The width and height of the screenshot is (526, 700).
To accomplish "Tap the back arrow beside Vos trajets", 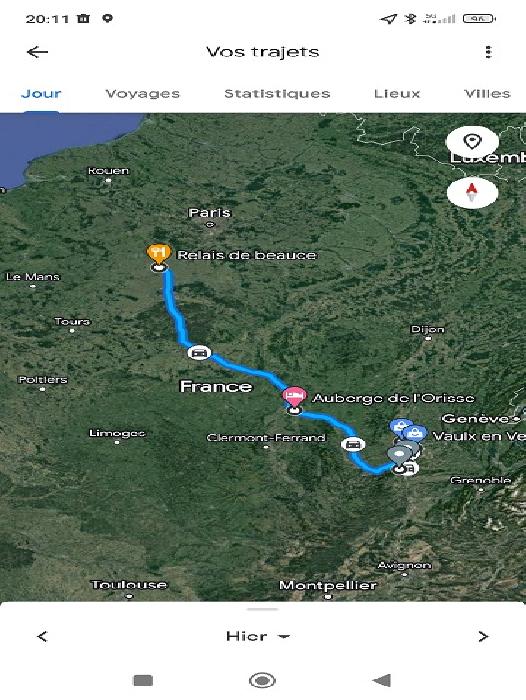I will click(x=37, y=52).
